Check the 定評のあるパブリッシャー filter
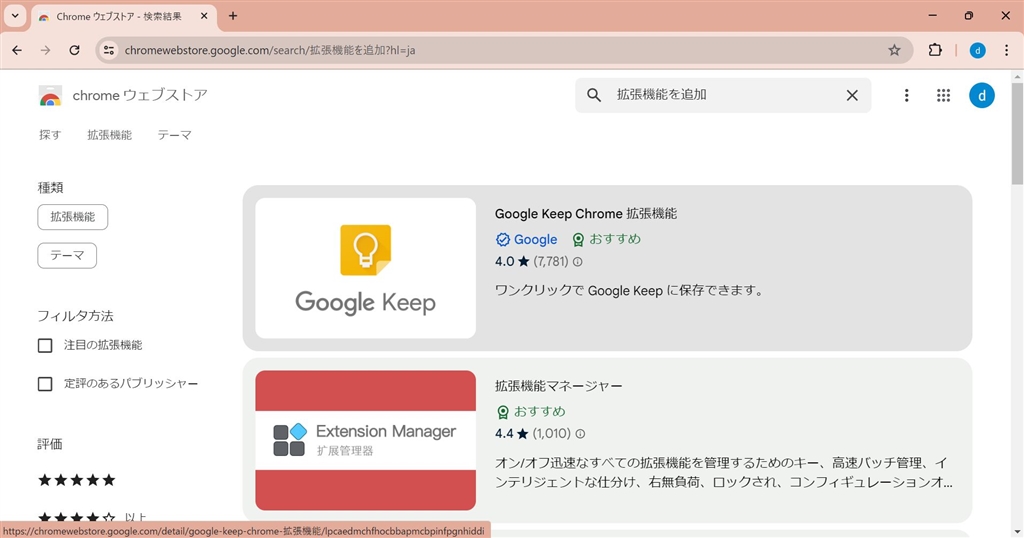1024x538 pixels. pyautogui.click(x=45, y=384)
